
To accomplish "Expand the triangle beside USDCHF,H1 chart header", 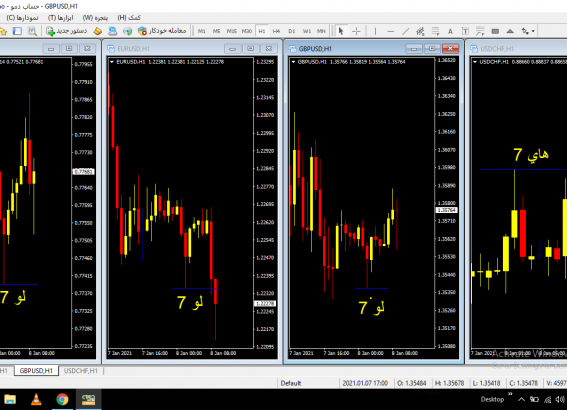I will [x=475, y=62].
